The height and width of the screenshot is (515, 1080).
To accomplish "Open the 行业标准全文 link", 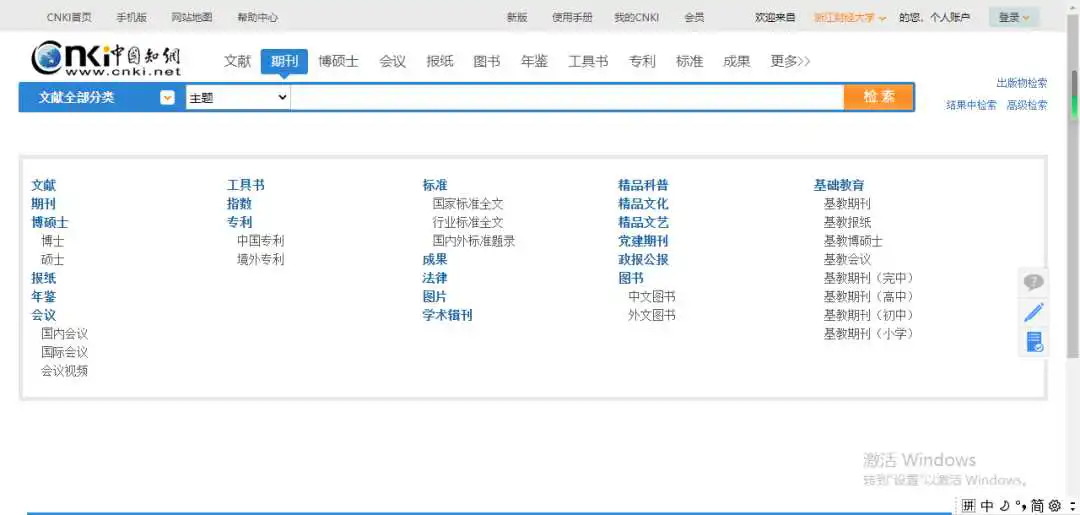I will tap(468, 222).
